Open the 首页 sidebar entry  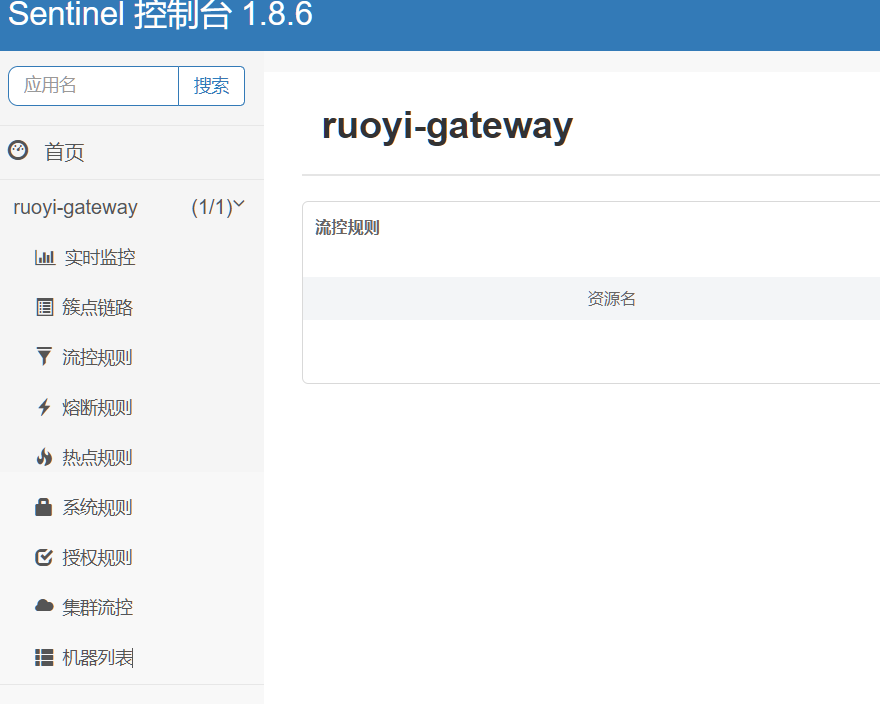63,151
